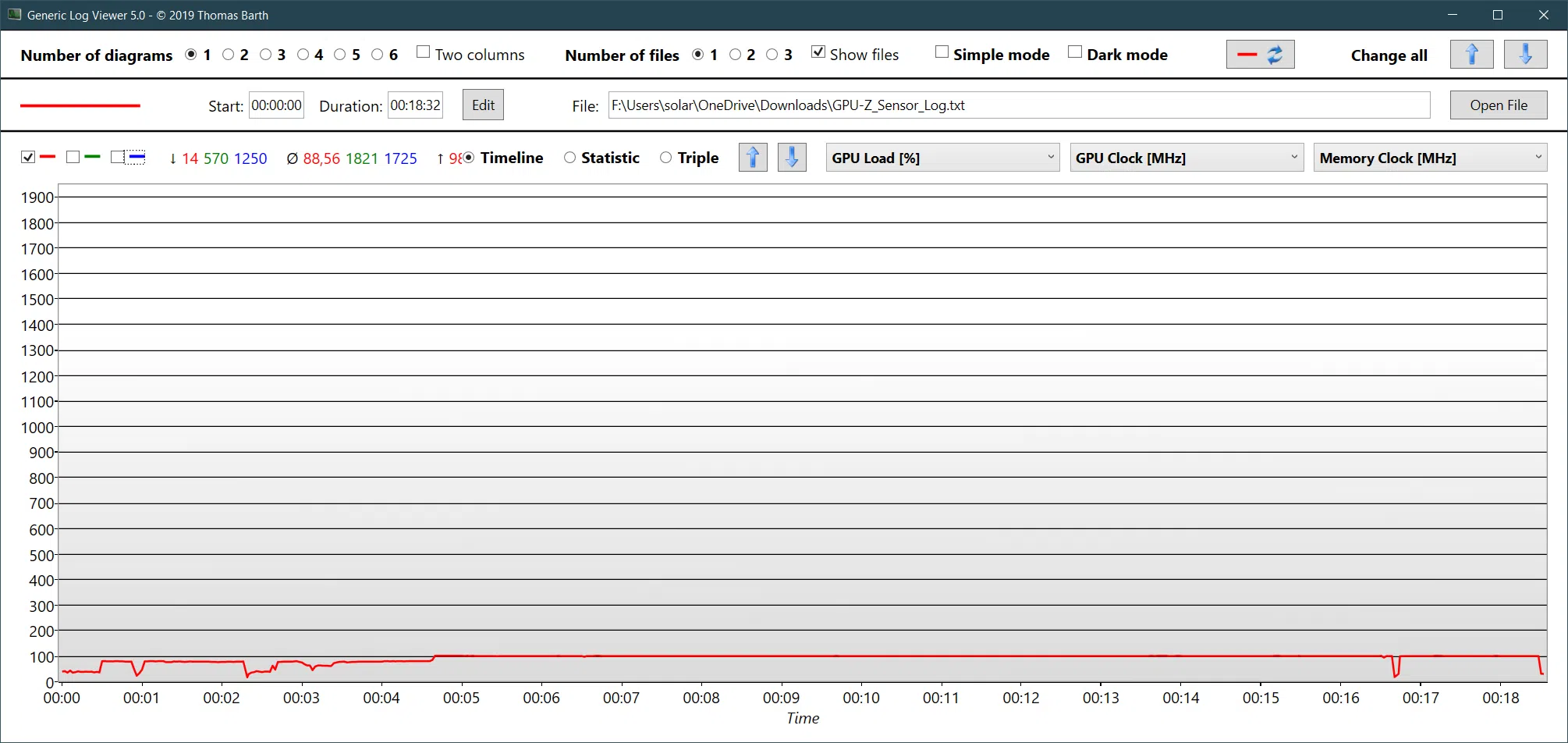The image size is (1568, 743).
Task: Click the Generic Log Viewer app icon
Action: (x=14, y=15)
